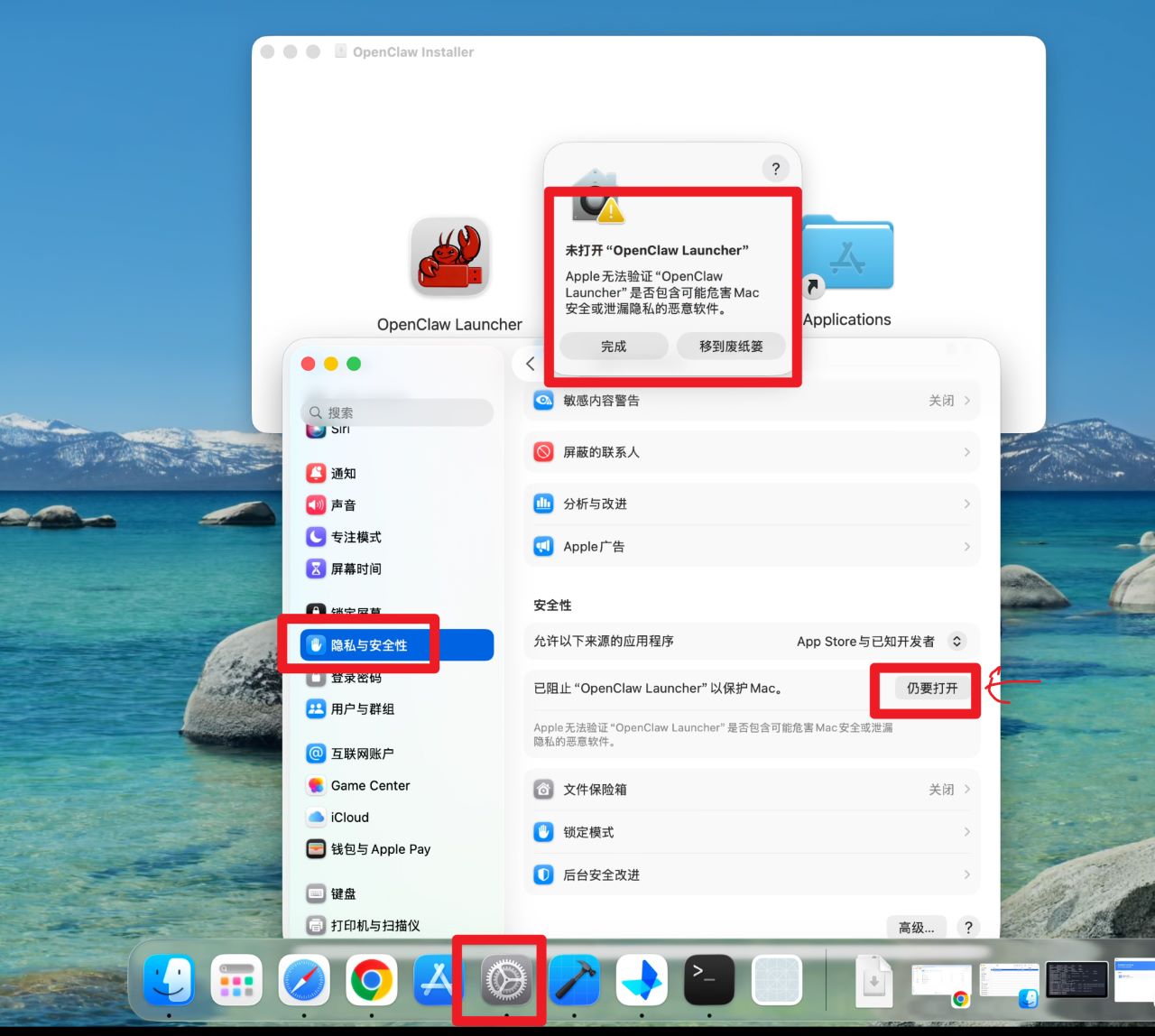1155x1036 pixels.
Task: Select 专注模式 in the sidebar
Action: click(356, 536)
